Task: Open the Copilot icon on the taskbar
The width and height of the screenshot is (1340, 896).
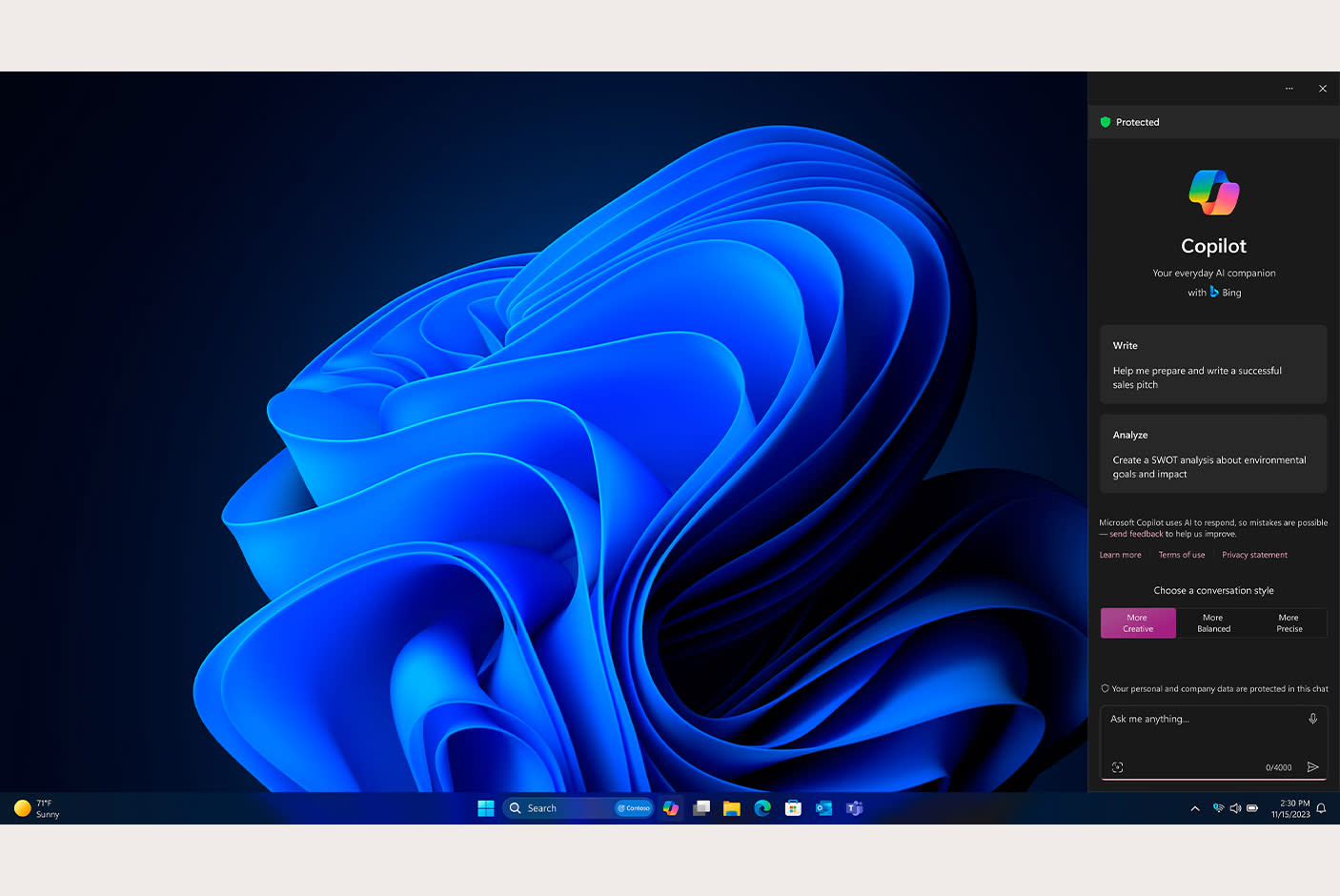Action: pos(671,808)
